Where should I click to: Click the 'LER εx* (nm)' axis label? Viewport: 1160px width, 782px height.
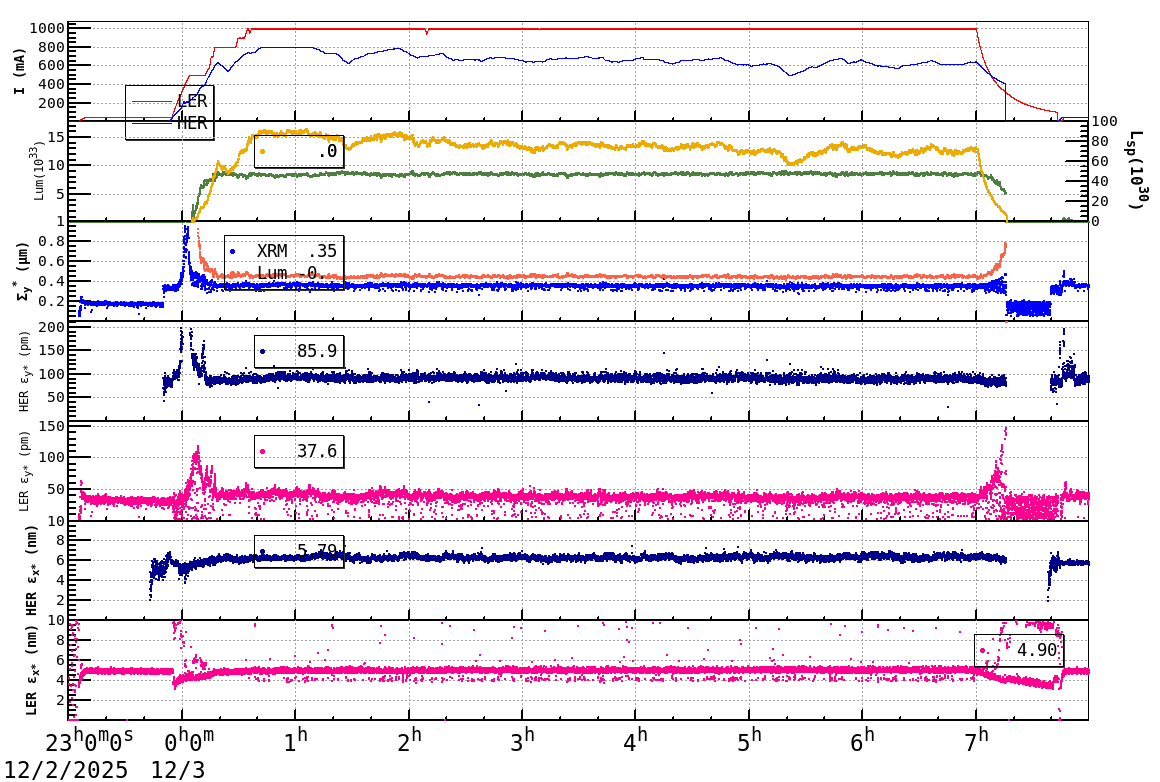click(31, 670)
